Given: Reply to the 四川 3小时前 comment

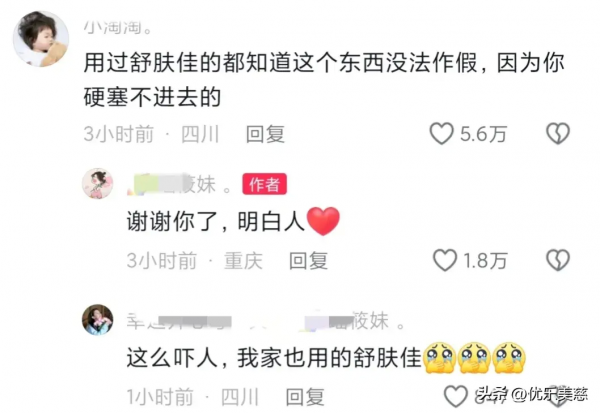Looking at the screenshot, I should pos(265,134).
